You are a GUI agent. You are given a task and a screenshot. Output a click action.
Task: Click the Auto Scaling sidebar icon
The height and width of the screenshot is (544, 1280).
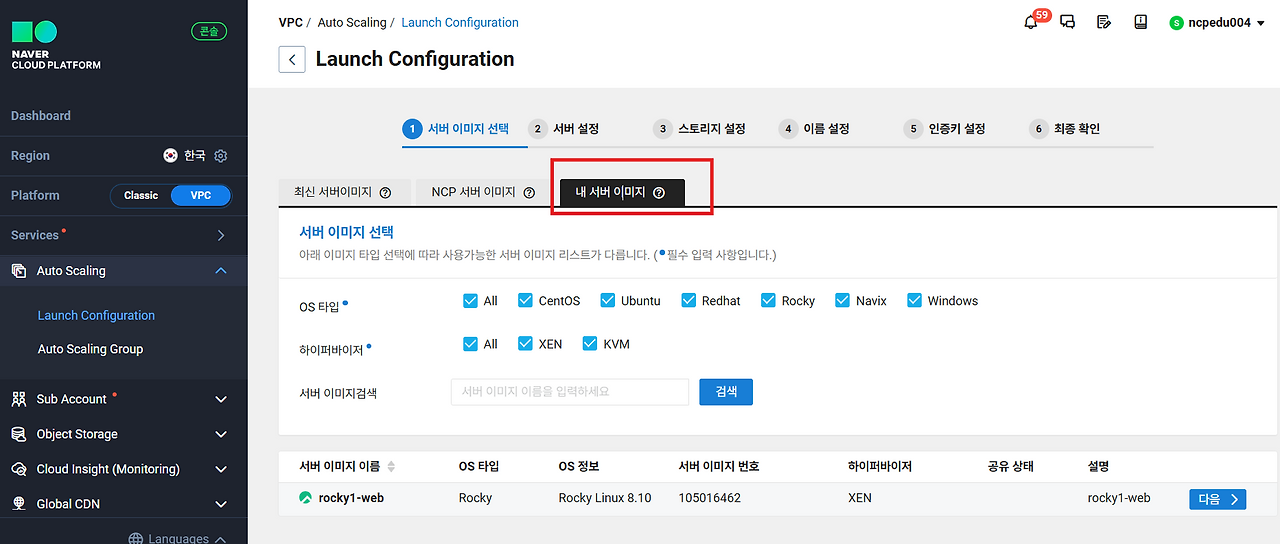(19, 271)
